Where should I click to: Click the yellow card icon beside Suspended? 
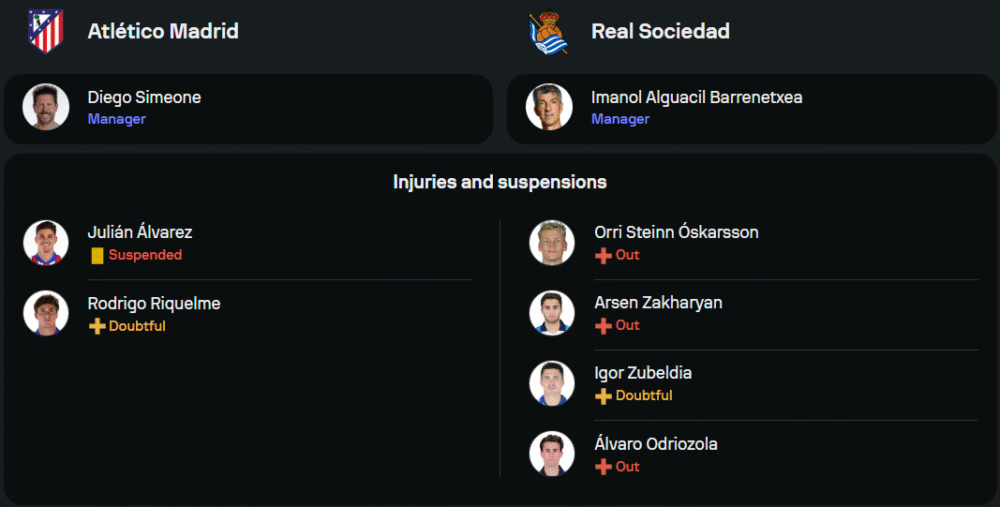pyautogui.click(x=97, y=255)
